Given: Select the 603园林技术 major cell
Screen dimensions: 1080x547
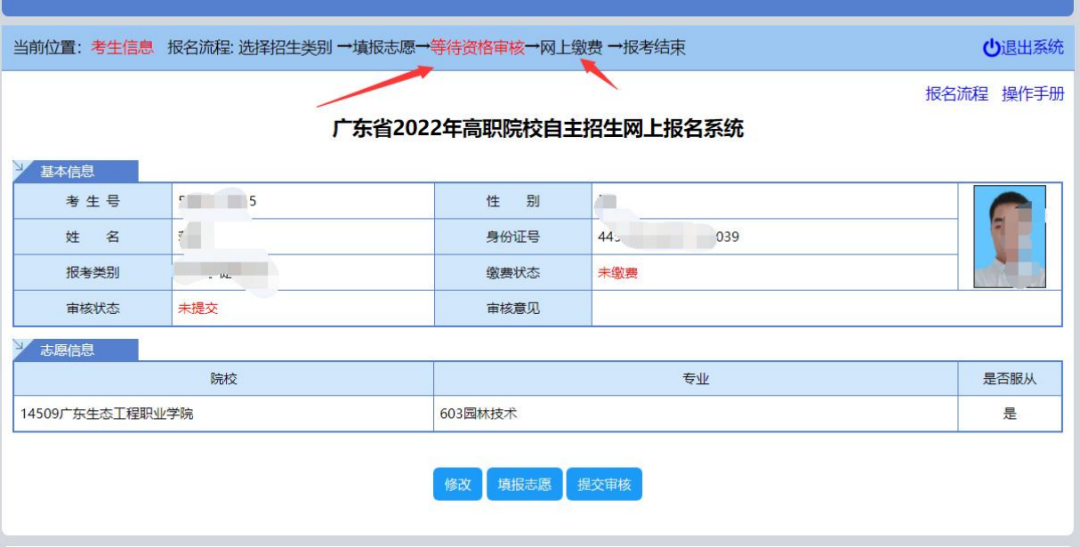Looking at the screenshot, I should click(479, 413).
